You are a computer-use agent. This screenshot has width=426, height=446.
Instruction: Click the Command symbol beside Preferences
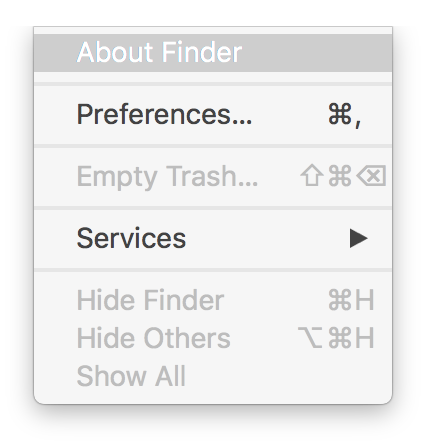(x=340, y=114)
